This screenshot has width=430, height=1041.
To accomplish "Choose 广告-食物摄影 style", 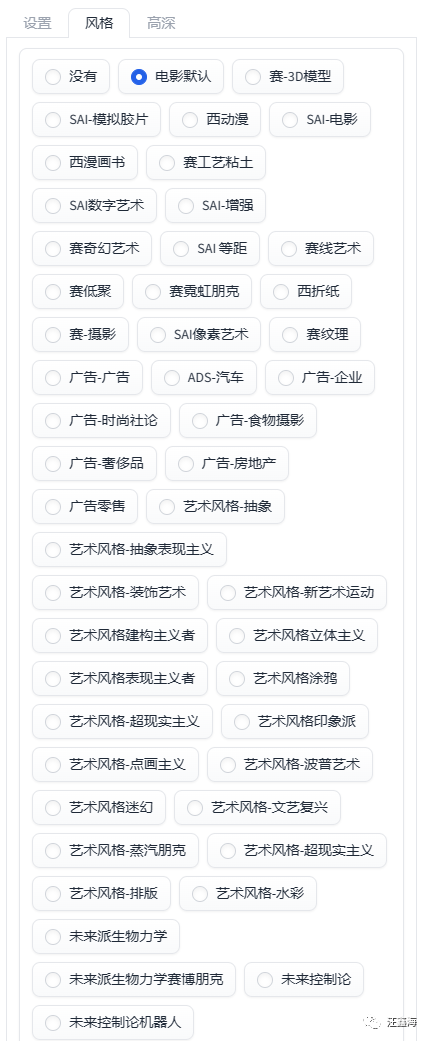I will tap(248, 420).
